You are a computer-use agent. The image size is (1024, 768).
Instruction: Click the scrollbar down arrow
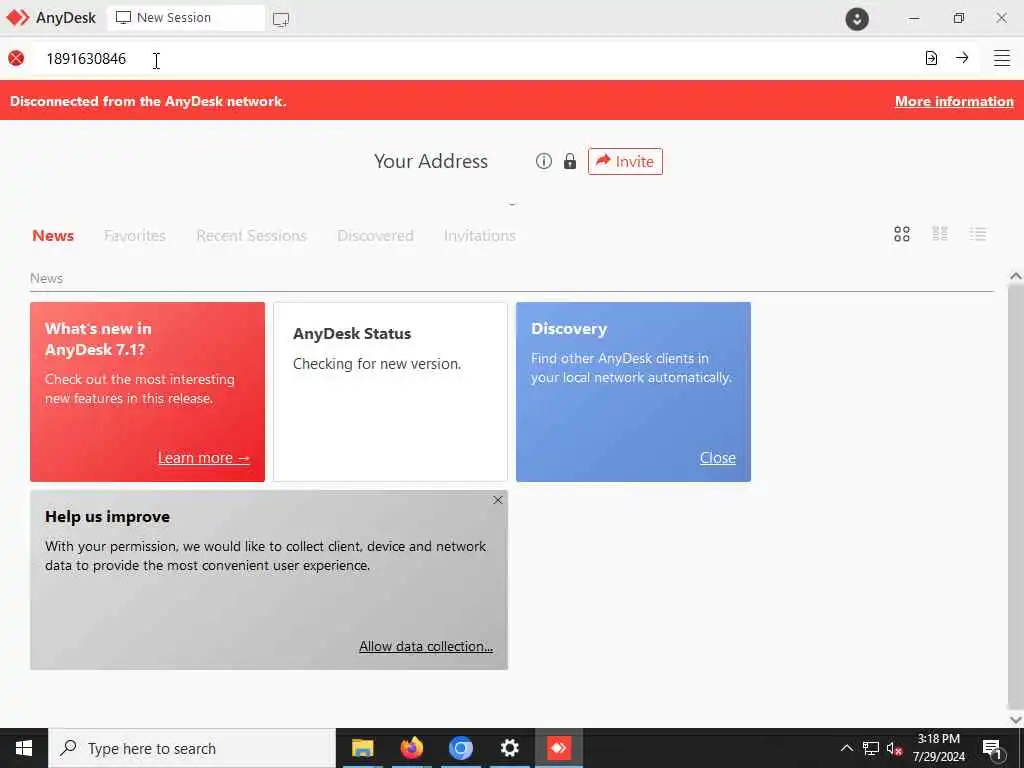pyautogui.click(x=1016, y=720)
